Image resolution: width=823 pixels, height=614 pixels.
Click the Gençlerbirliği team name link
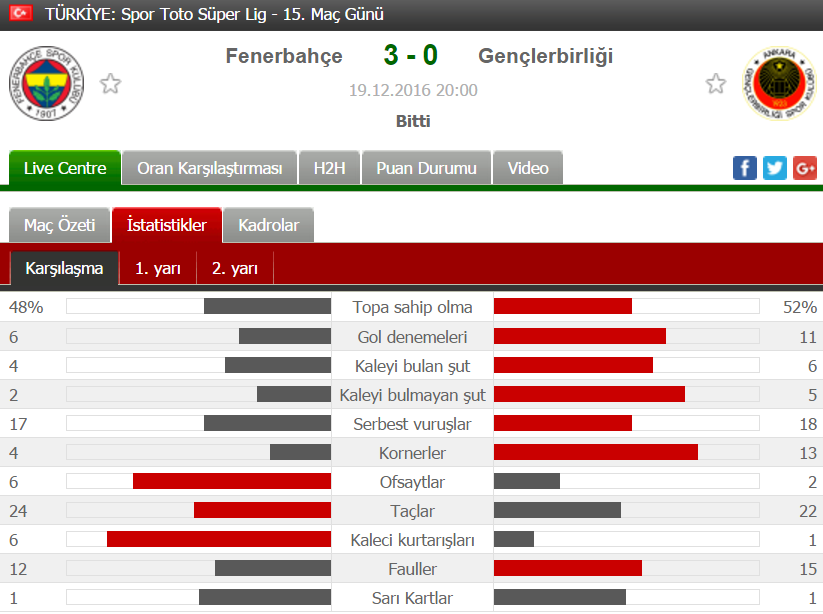click(x=545, y=56)
